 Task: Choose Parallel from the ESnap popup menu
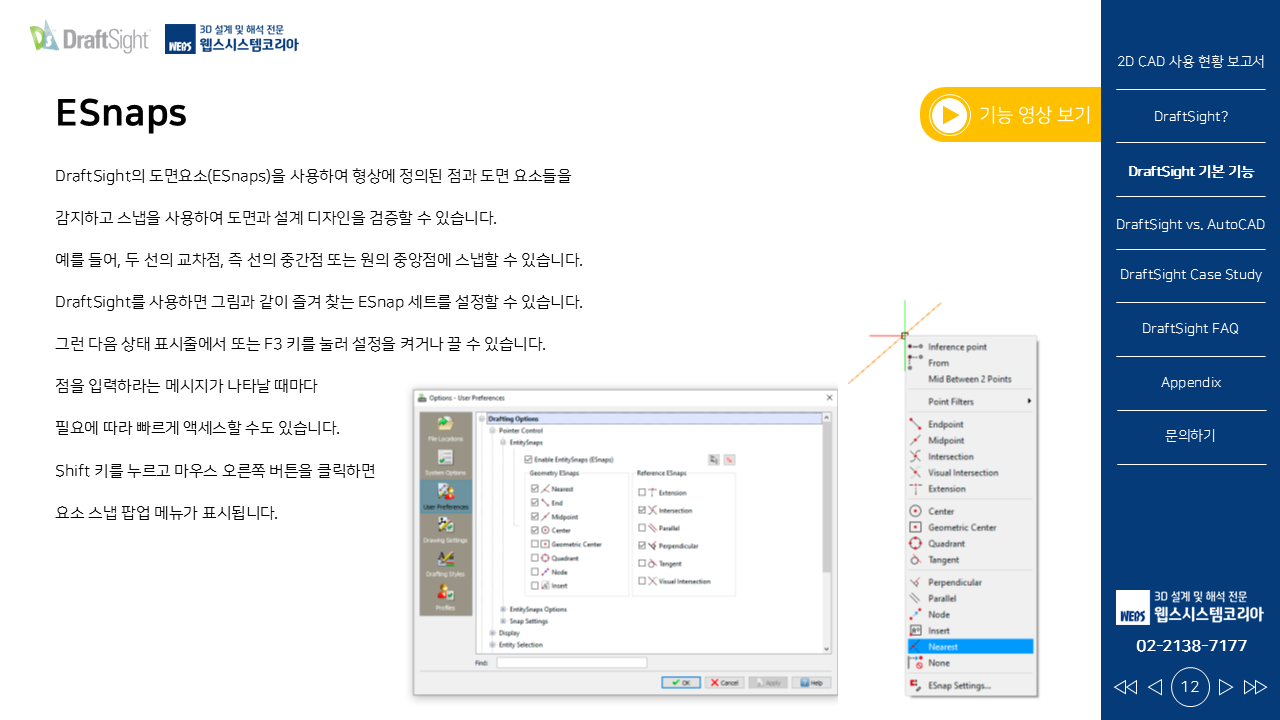click(x=970, y=598)
